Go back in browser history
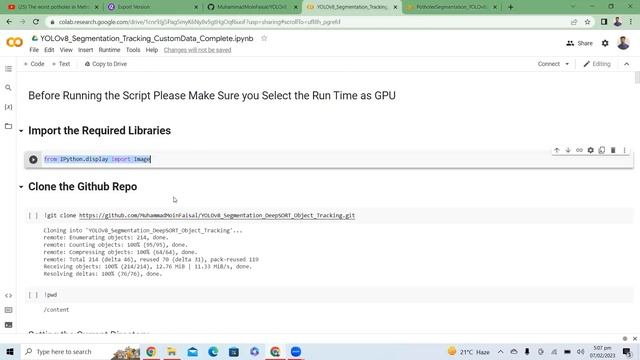 pyautogui.click(x=9, y=22)
